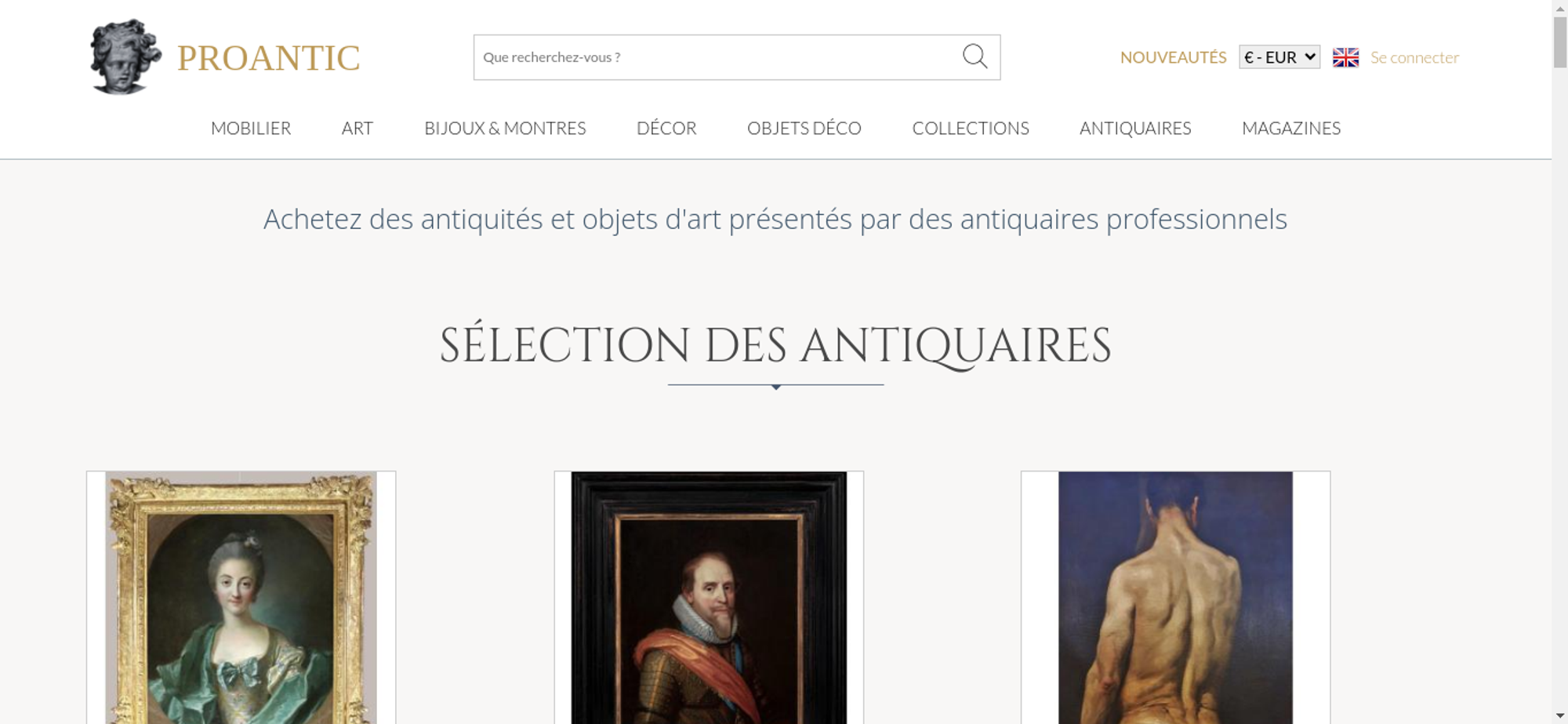Viewport: 1568px width, 724px height.
Task: Open the painting of male nude back
Action: [x=1175, y=598]
